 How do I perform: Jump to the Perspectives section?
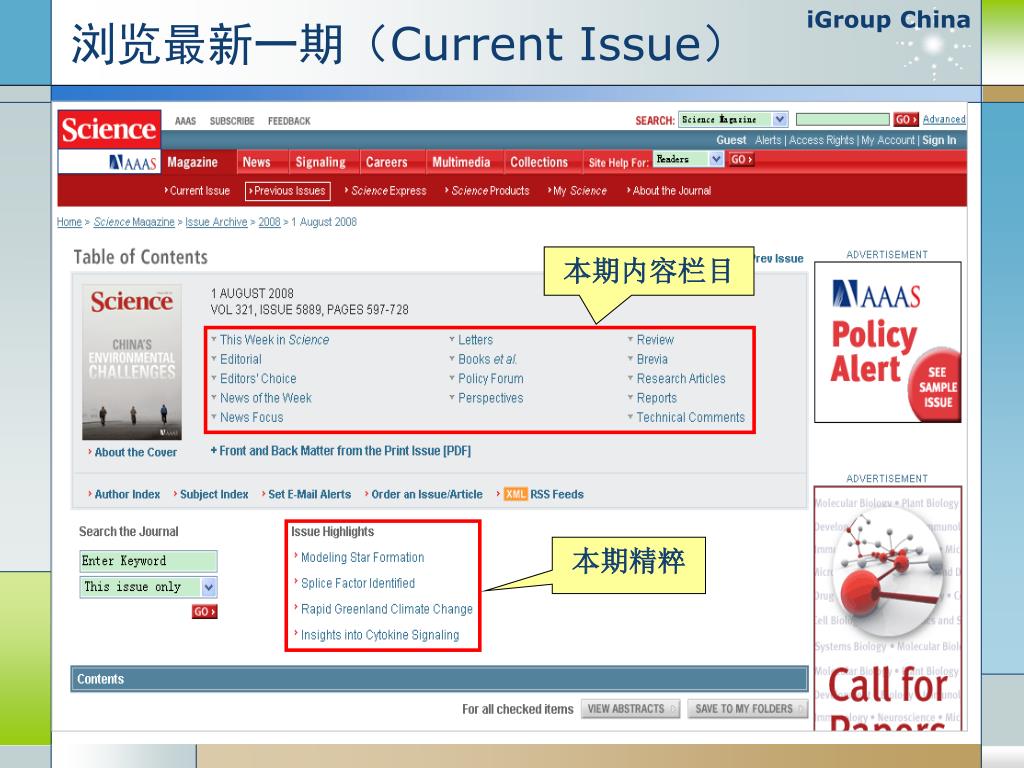pos(490,398)
